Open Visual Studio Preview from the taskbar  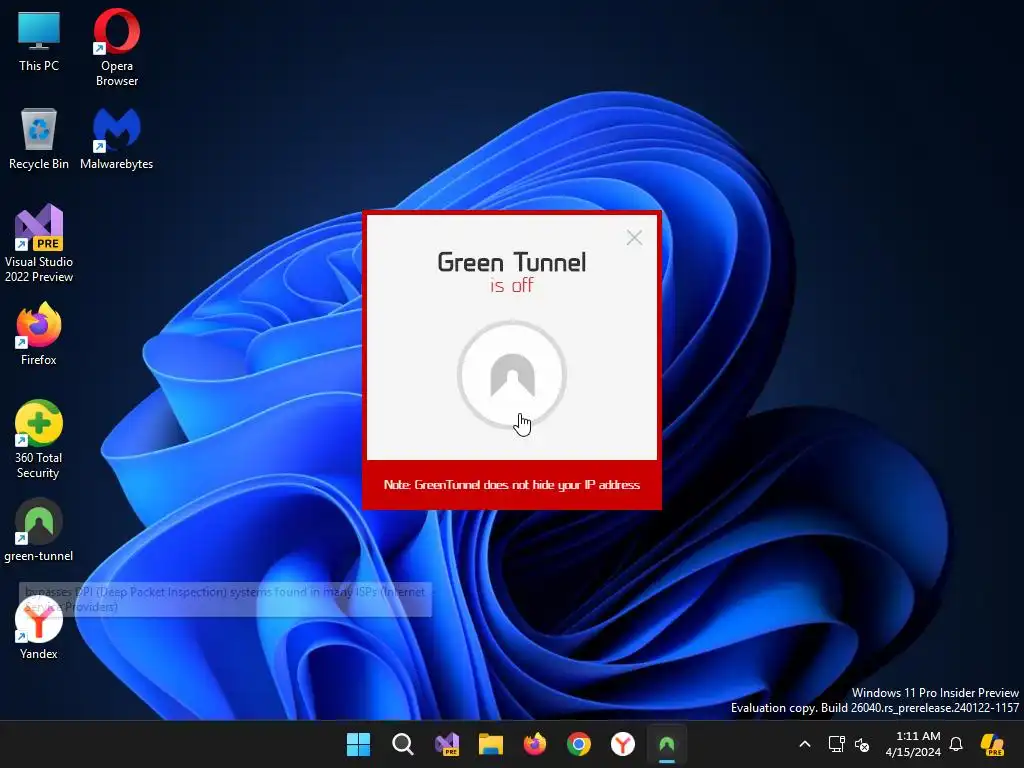point(447,744)
